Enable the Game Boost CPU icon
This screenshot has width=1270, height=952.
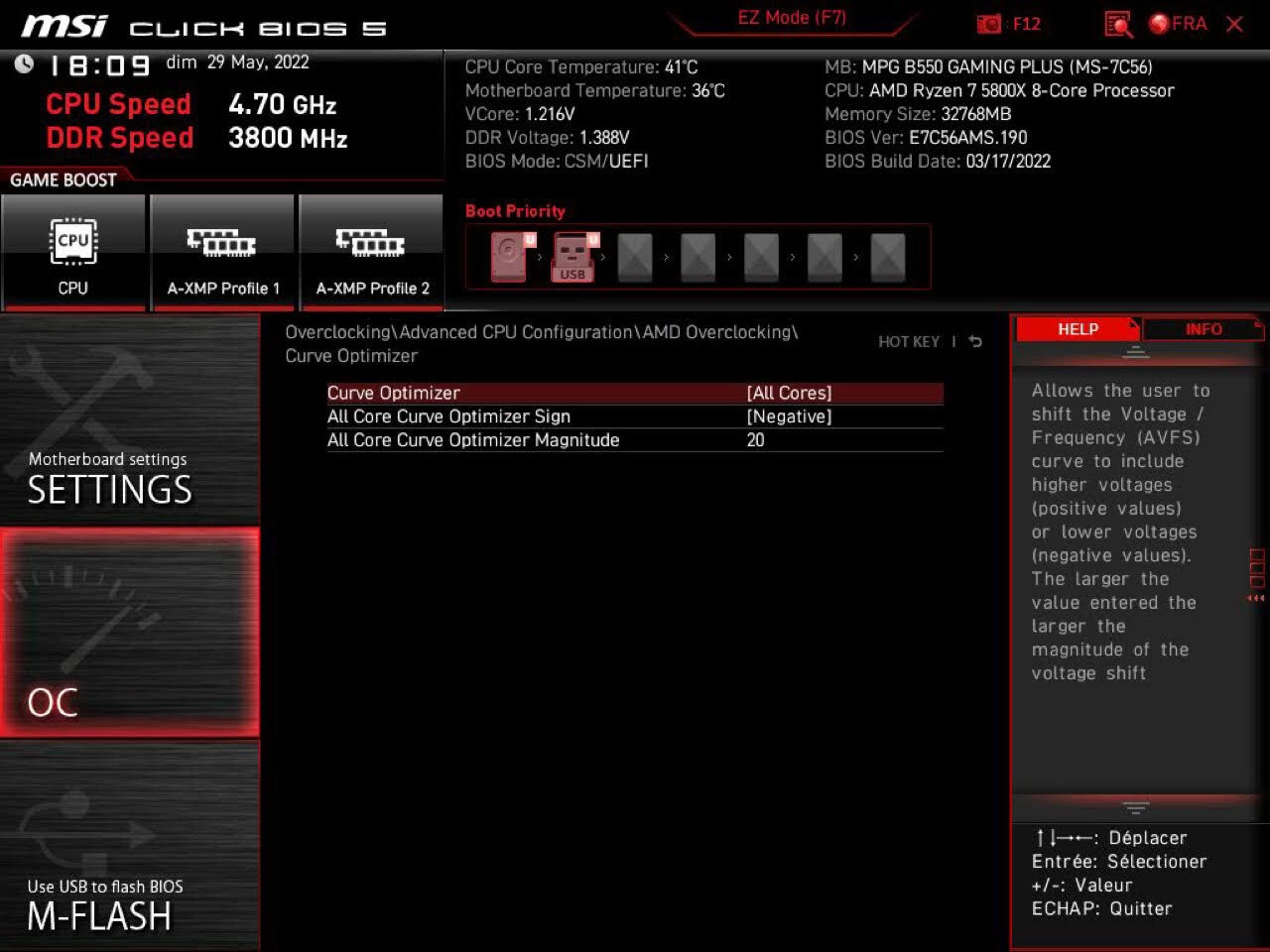(x=73, y=253)
